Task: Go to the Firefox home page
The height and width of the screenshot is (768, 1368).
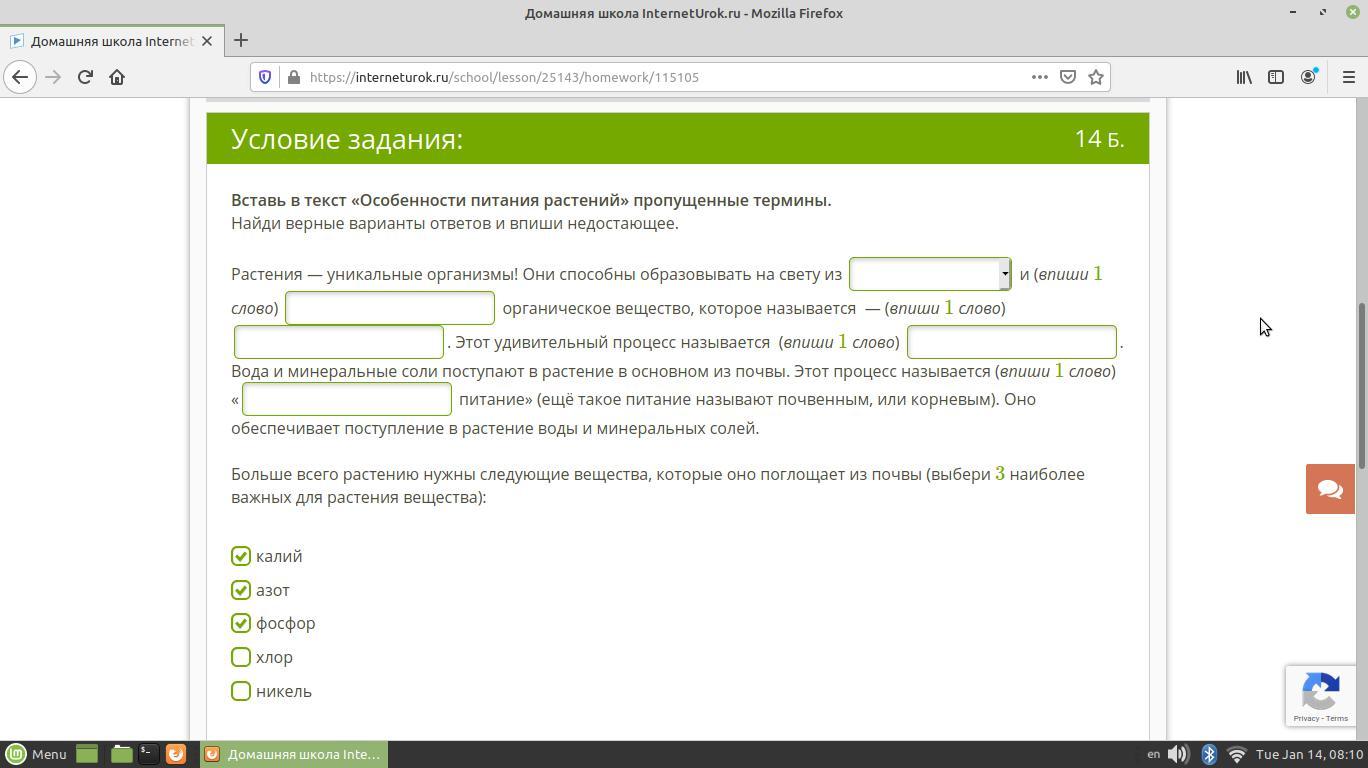Action: pyautogui.click(x=117, y=77)
